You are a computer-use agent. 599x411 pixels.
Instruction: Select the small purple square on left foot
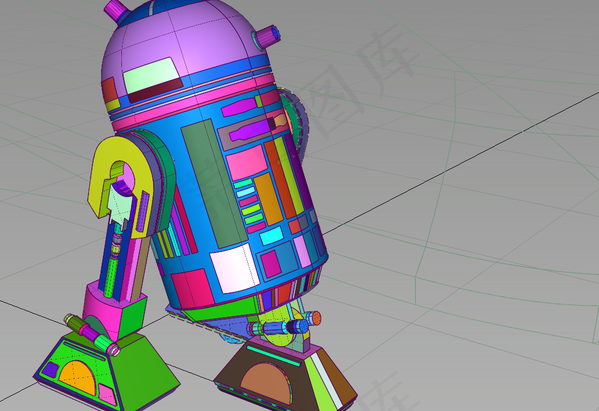(50, 370)
